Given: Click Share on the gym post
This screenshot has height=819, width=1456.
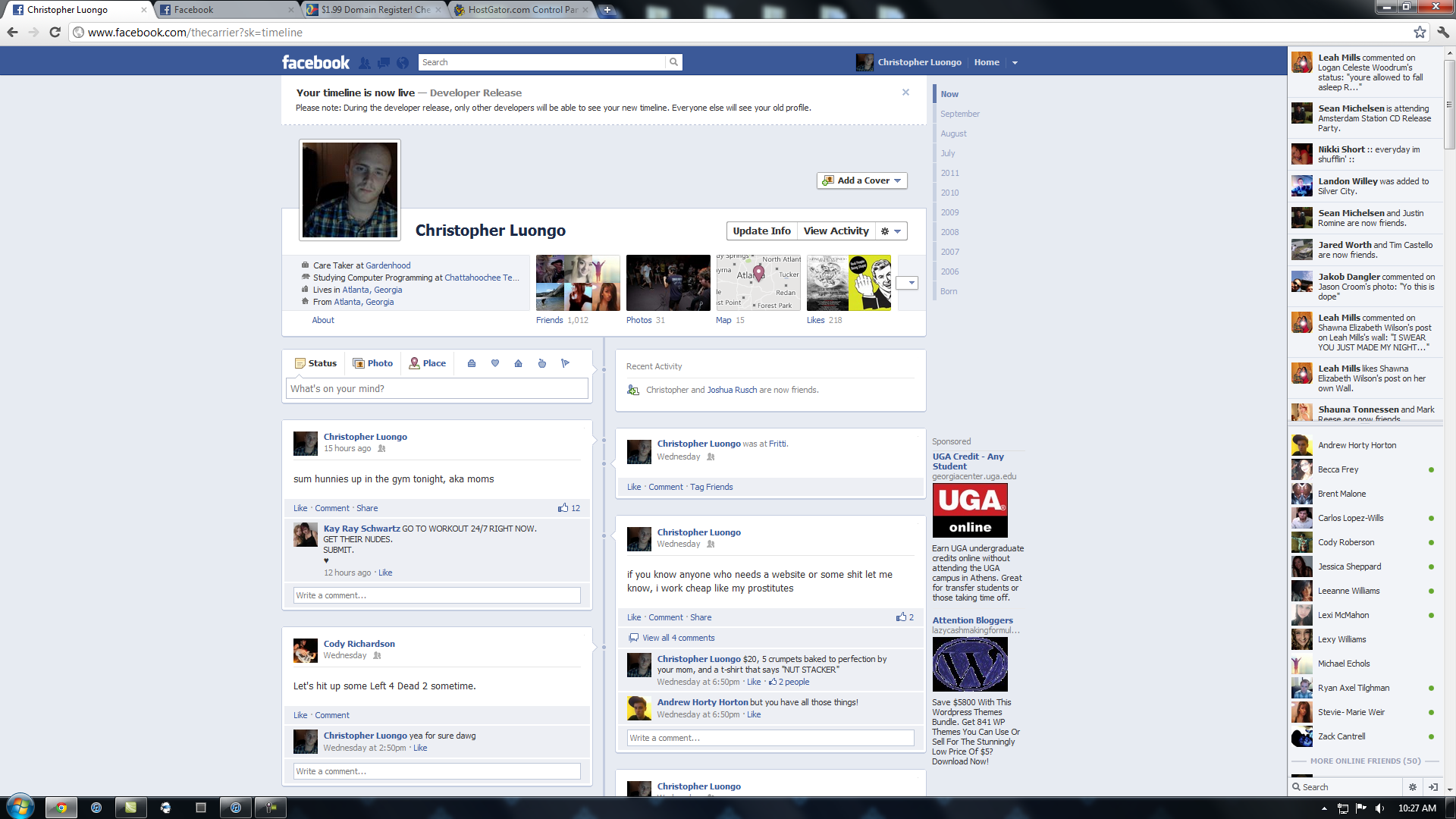Looking at the screenshot, I should [367, 508].
